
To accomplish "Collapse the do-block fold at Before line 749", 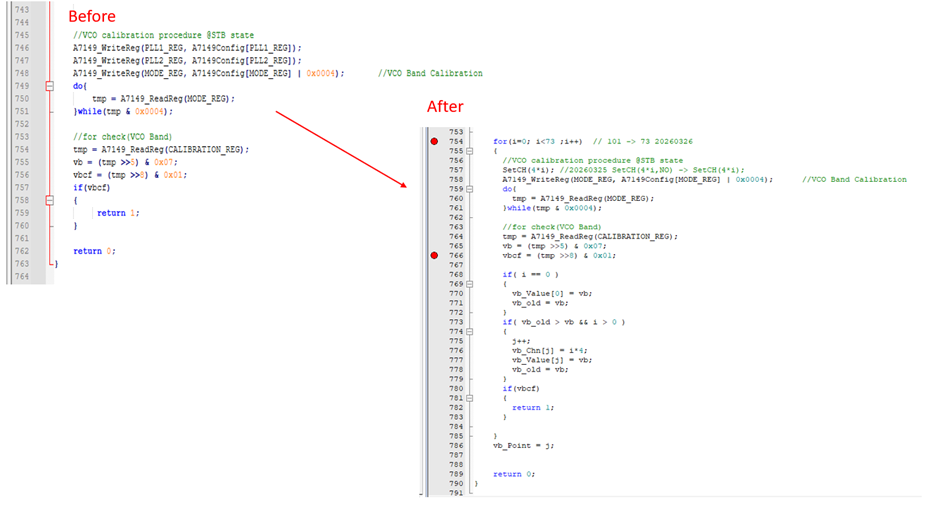I will click(x=49, y=86).
